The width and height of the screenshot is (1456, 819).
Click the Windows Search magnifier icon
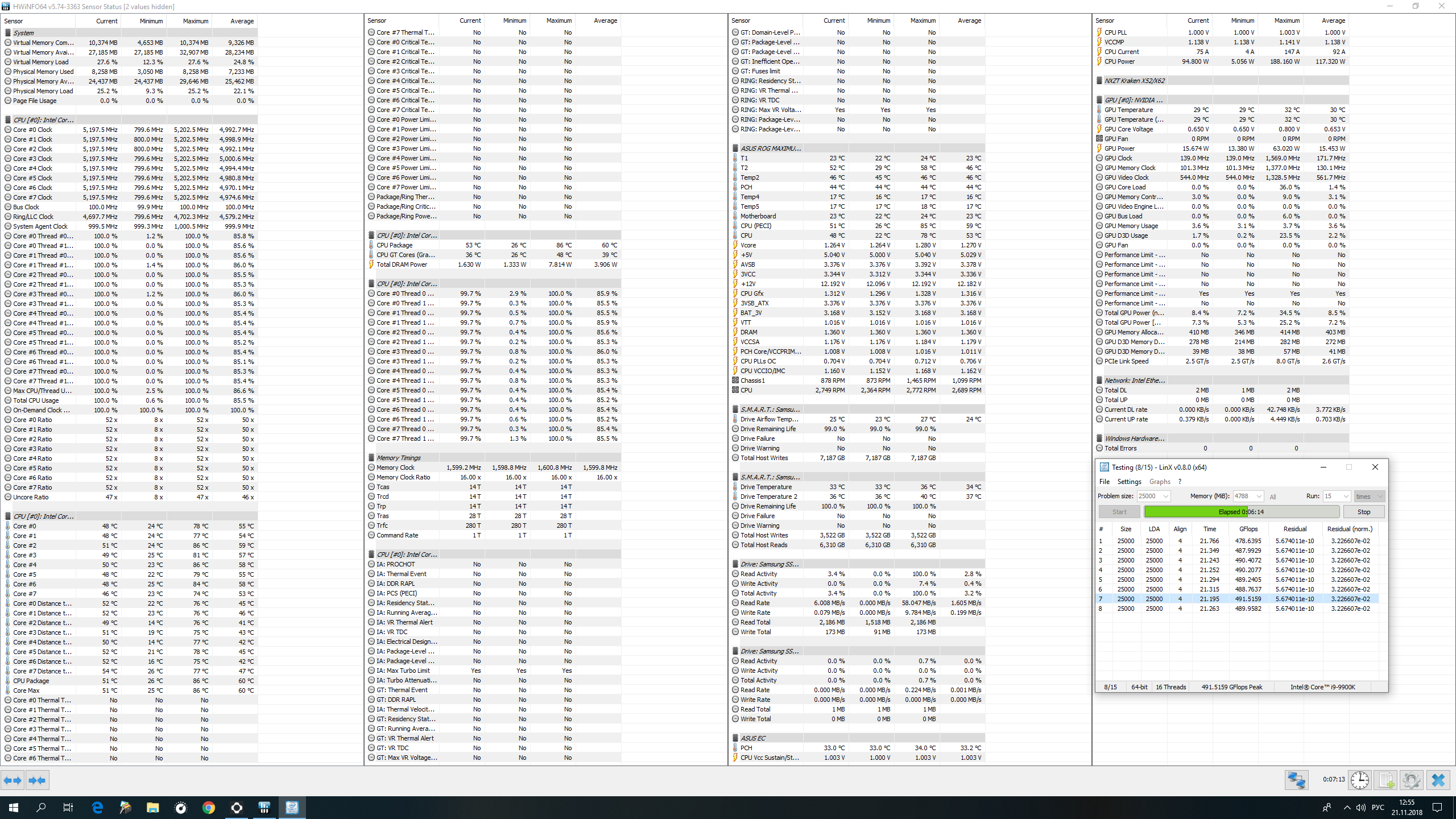pos(41,808)
